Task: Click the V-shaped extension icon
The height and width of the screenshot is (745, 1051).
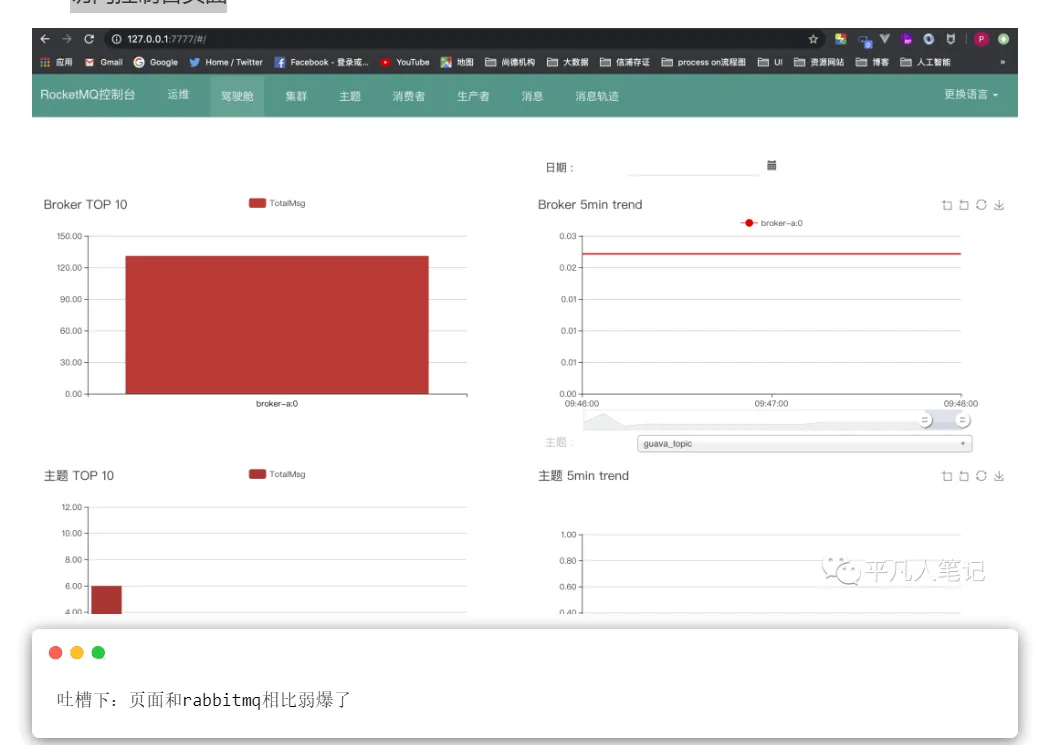Action: coord(885,39)
